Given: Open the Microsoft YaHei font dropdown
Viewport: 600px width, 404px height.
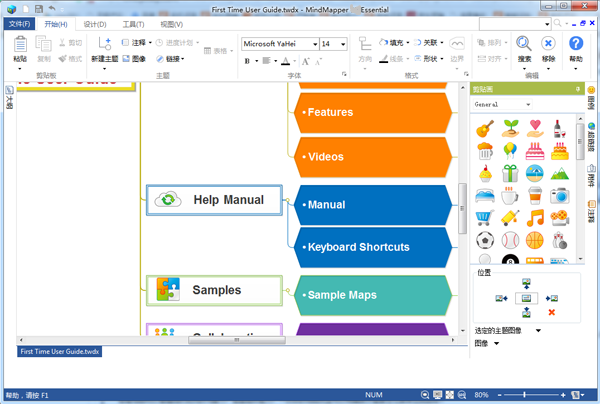Looking at the screenshot, I should point(314,44).
